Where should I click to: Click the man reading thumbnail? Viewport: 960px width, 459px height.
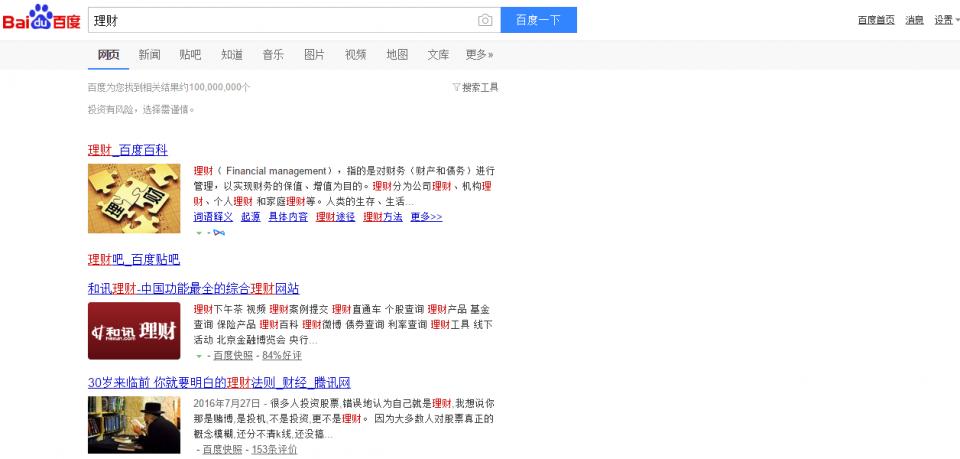tap(134, 425)
